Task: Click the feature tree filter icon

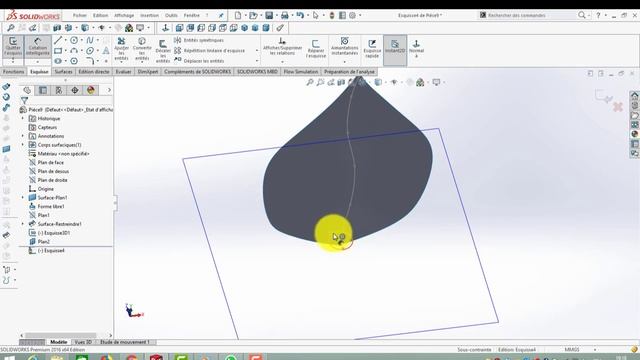Action: coord(24,100)
